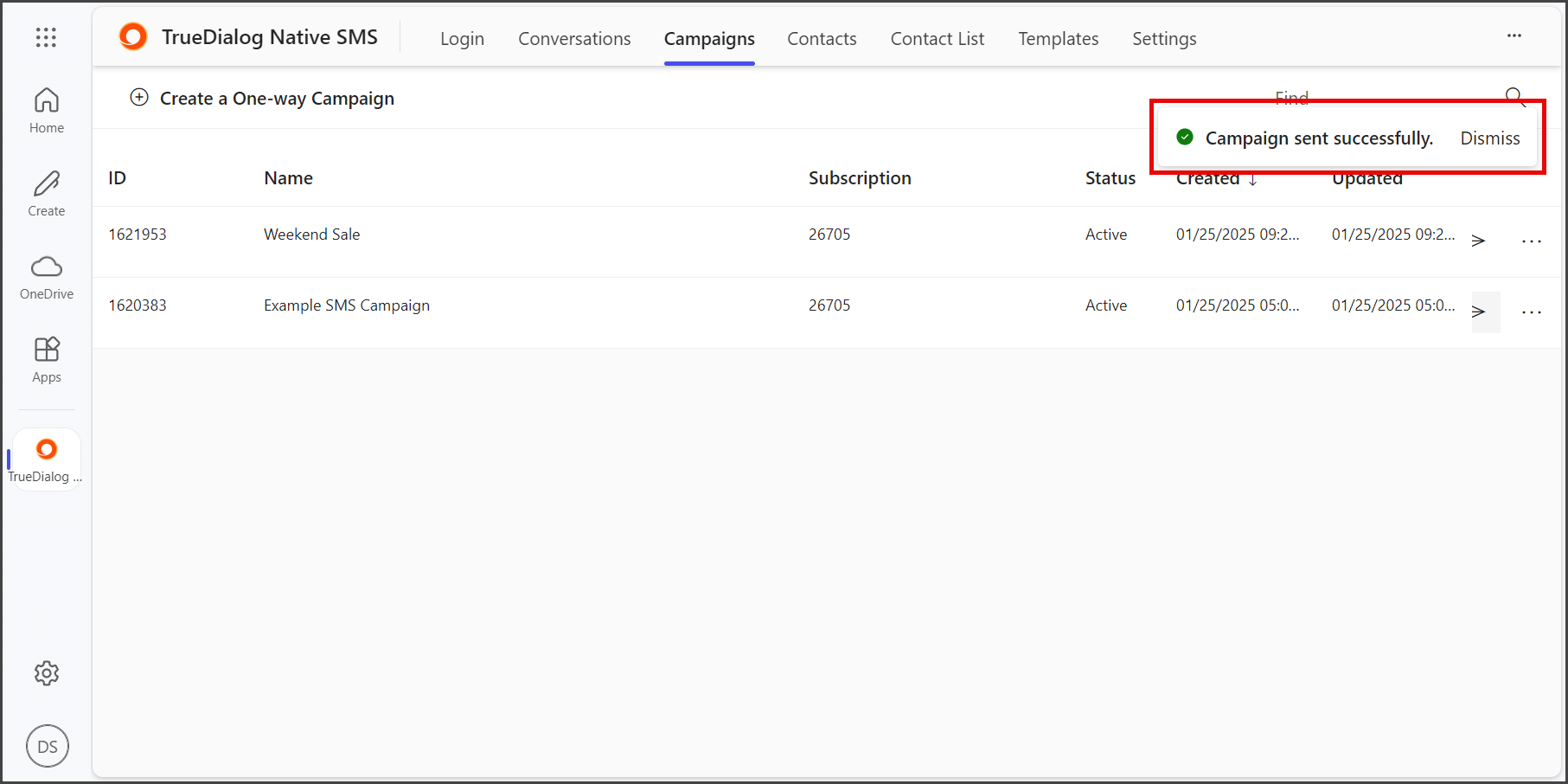Click the search magnifier icon

pos(1515,97)
